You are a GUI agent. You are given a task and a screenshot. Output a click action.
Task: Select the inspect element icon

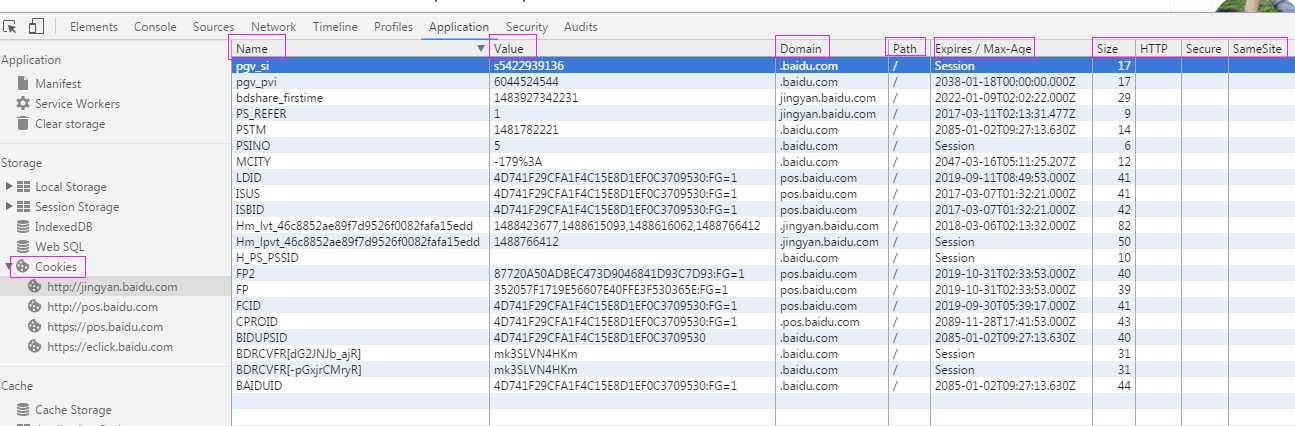(12, 27)
